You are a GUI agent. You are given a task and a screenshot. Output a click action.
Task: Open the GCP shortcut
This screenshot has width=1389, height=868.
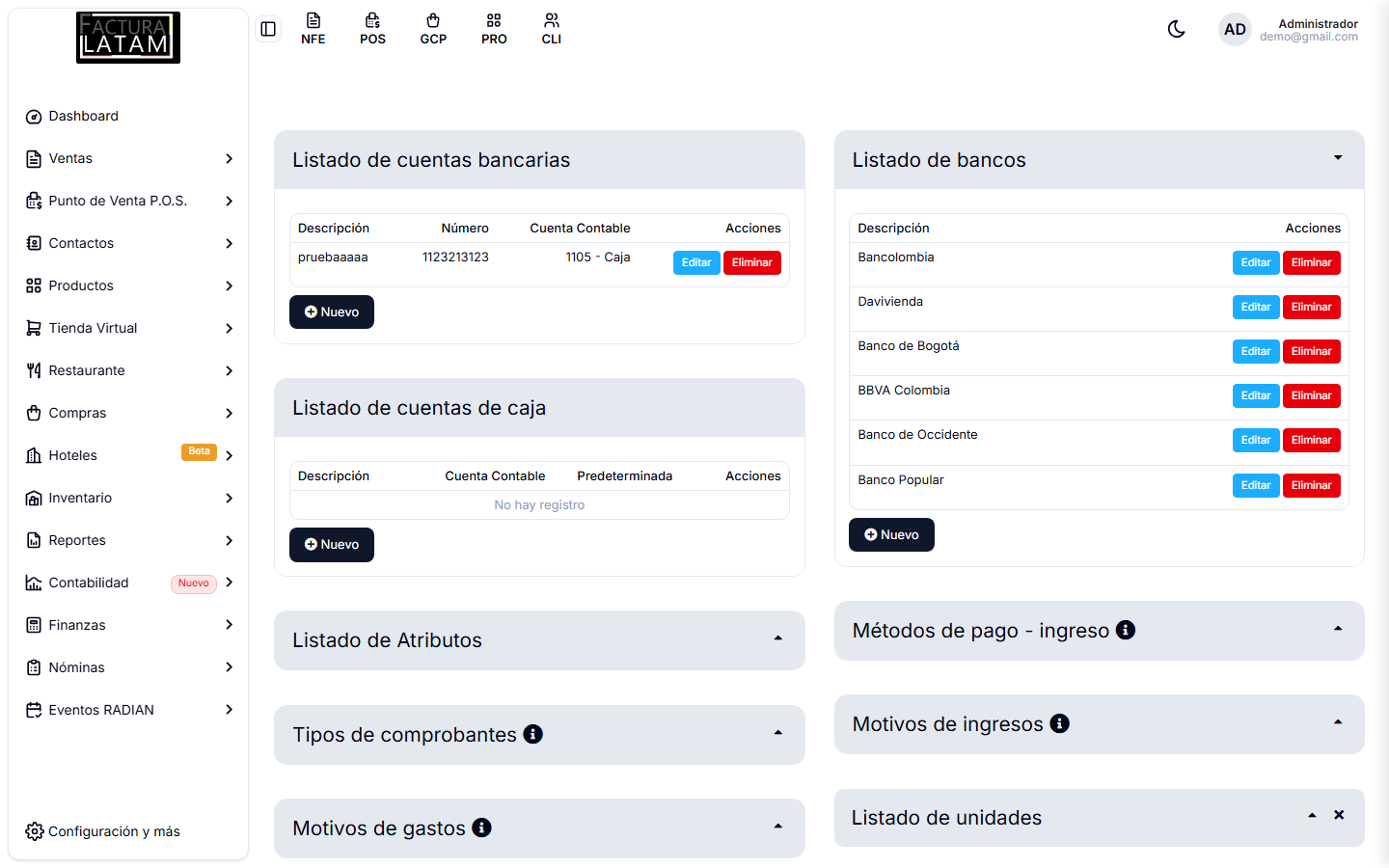point(433,29)
